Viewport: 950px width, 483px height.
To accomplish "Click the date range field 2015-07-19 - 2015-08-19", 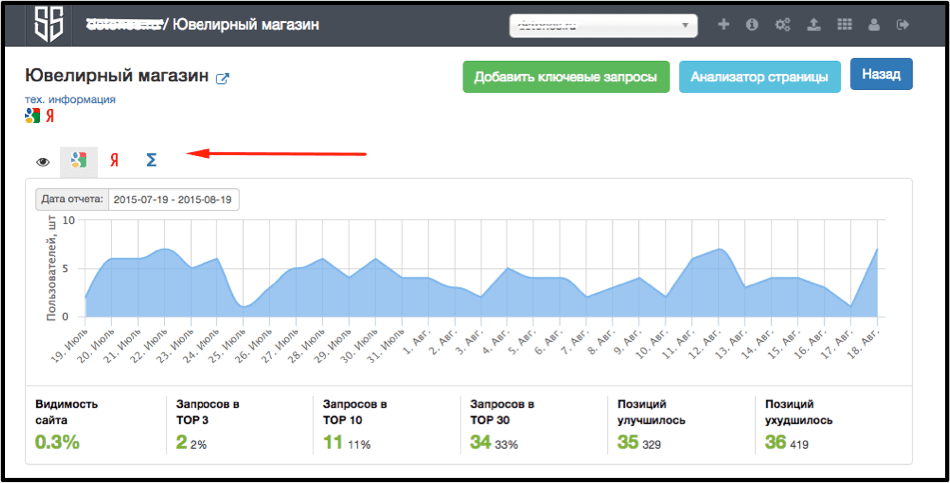I will (173, 199).
